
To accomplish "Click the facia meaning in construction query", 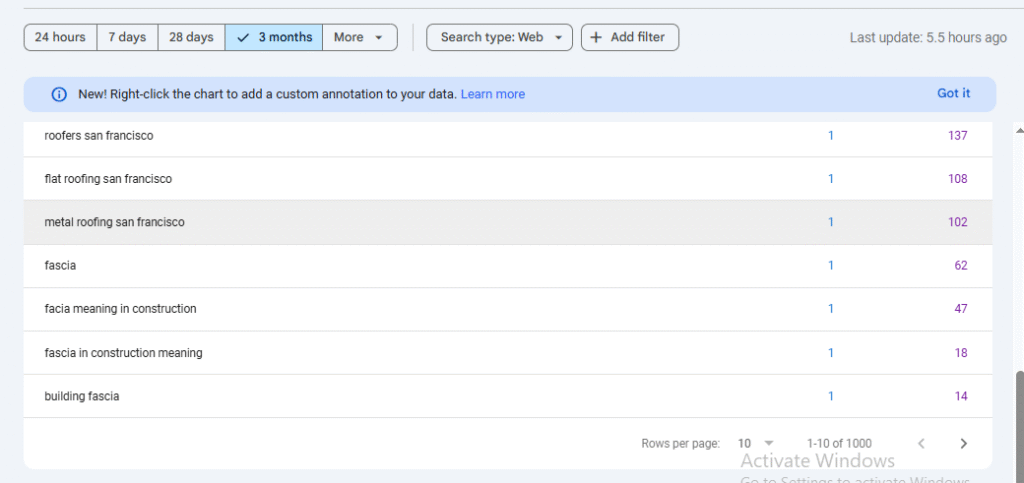I will pyautogui.click(x=120, y=309).
